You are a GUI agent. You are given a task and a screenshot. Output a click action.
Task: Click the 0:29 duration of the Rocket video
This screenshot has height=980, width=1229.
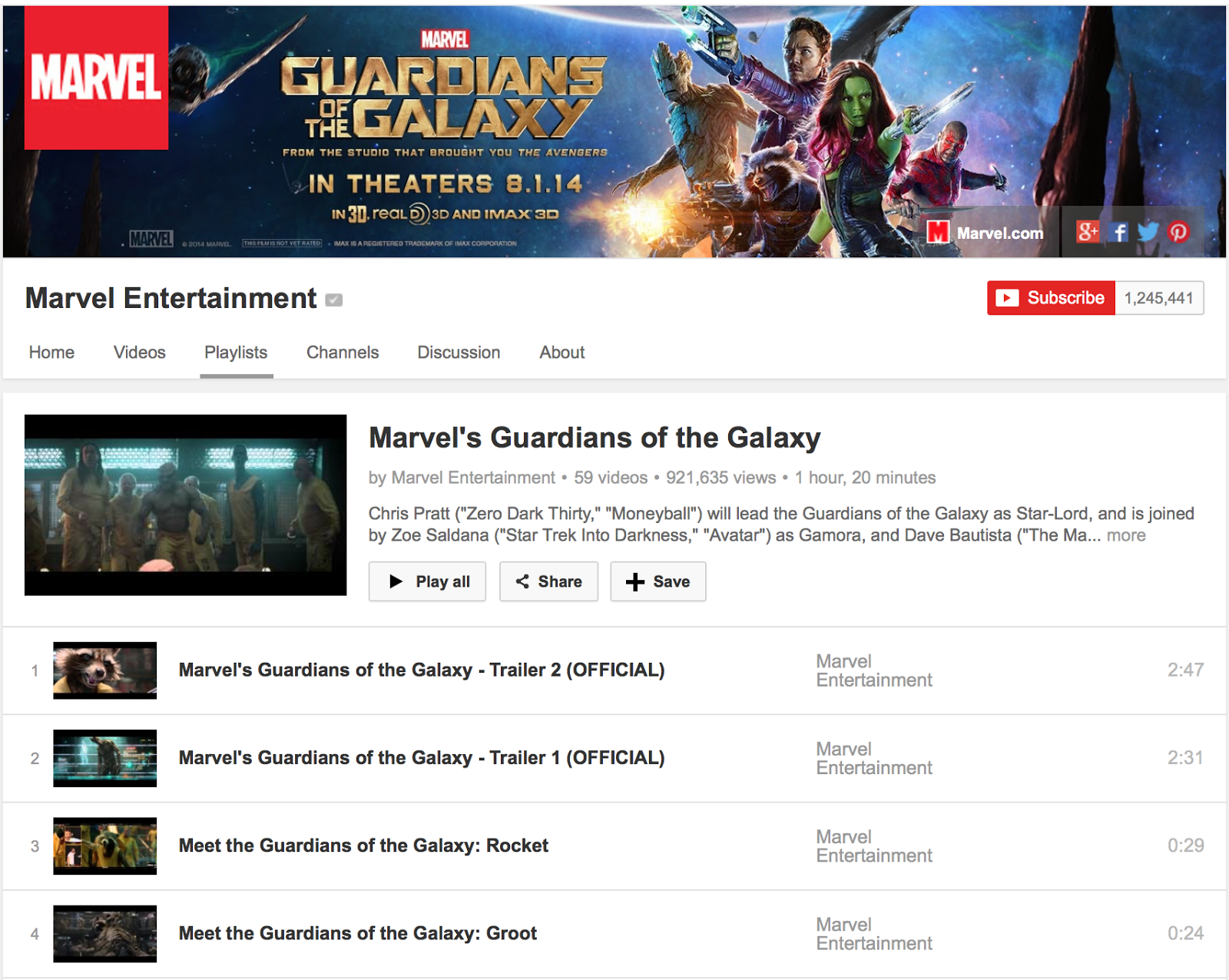point(1185,845)
